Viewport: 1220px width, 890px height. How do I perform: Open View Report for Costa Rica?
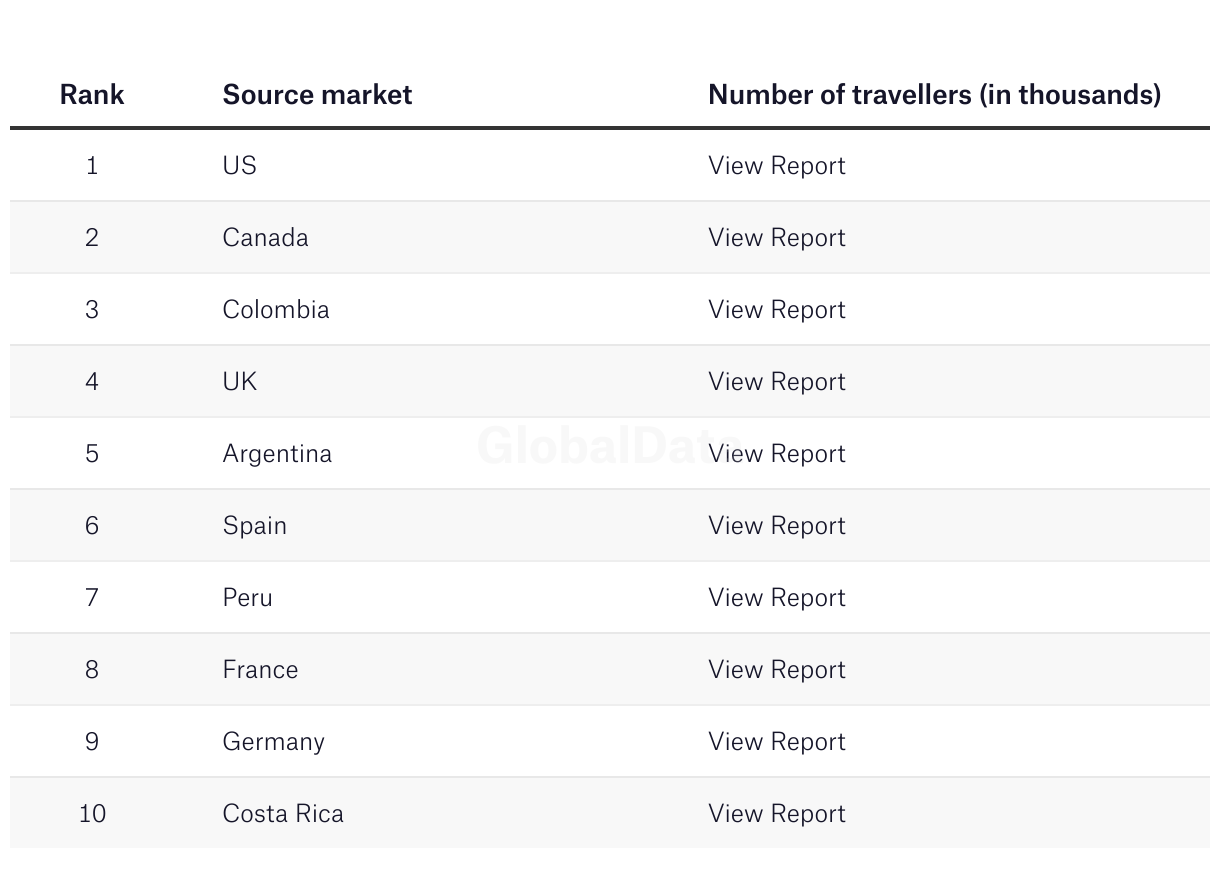[x=776, y=813]
